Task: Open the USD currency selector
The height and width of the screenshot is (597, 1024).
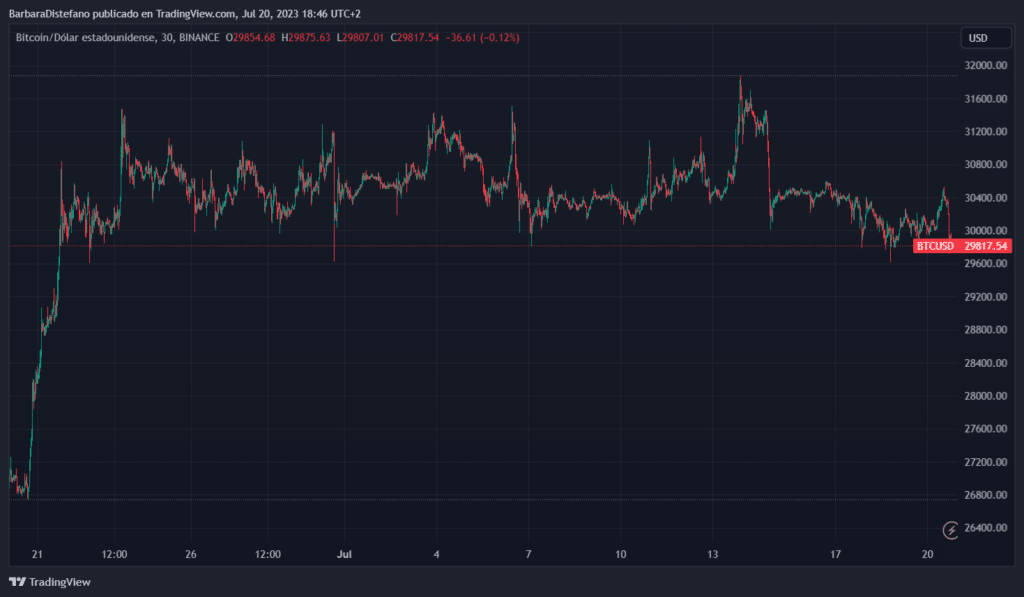Action: (x=977, y=38)
